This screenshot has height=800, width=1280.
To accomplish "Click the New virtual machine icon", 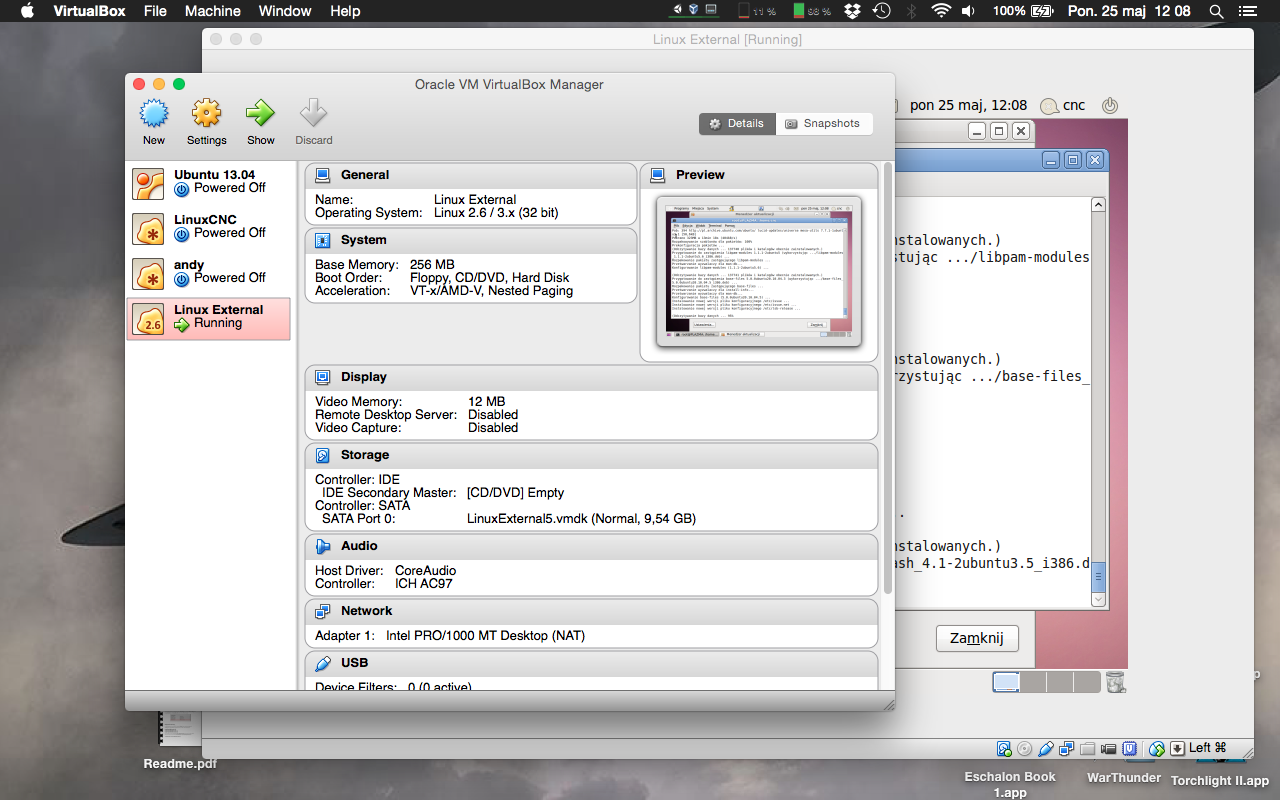I will click(153, 114).
